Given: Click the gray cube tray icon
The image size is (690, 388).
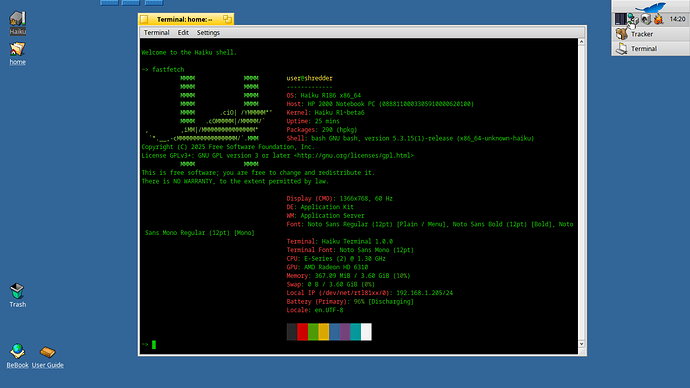Looking at the screenshot, I should tap(646, 19).
